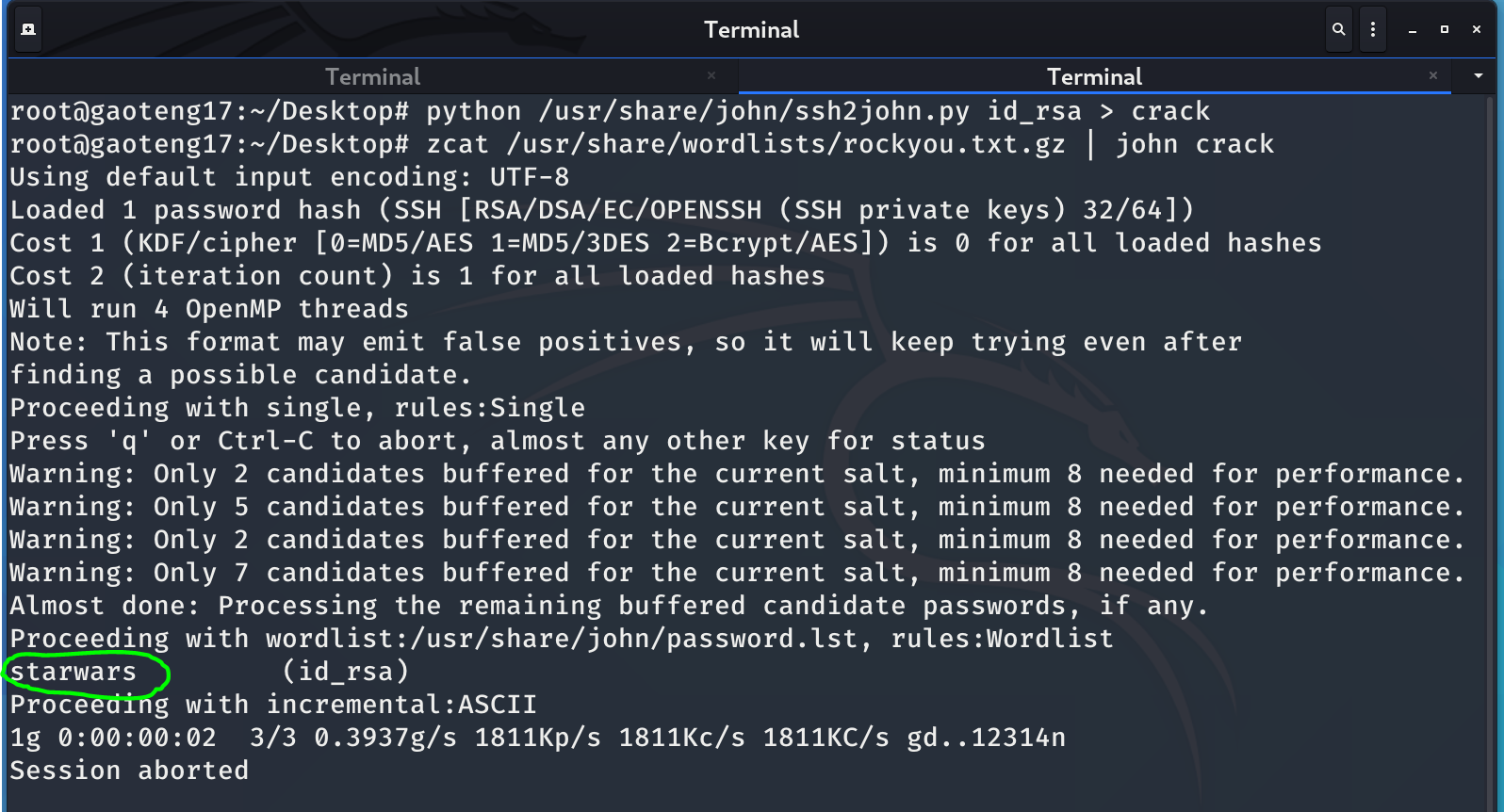Click the "Session aborted" line
Viewport: 1504px width, 812px height.
[x=129, y=771]
